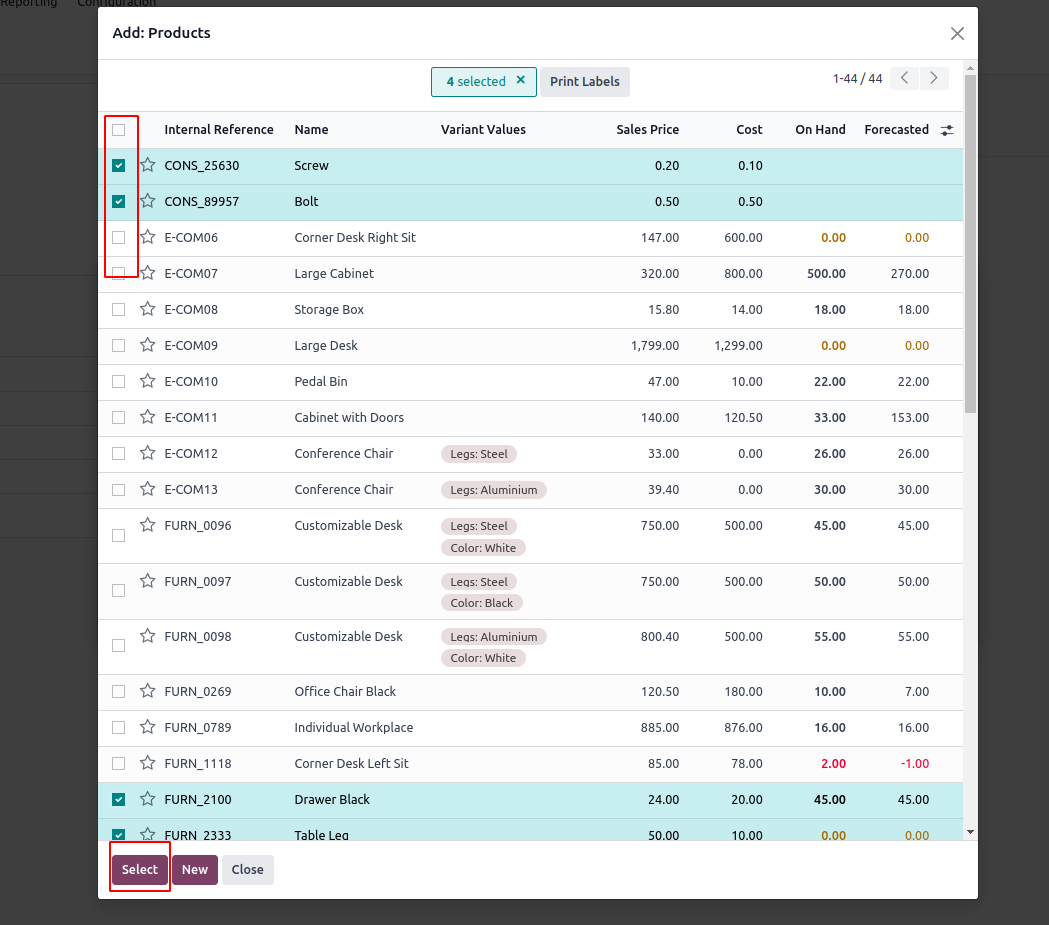The image size is (1049, 925).
Task: Sort by the Forecasted column header
Action: point(896,130)
